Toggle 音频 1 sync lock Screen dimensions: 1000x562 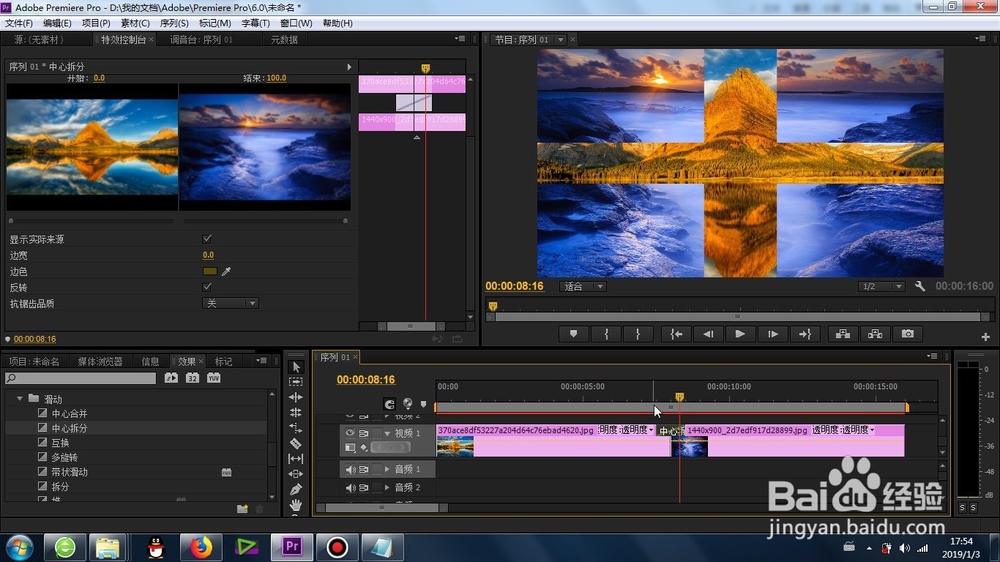pos(364,470)
